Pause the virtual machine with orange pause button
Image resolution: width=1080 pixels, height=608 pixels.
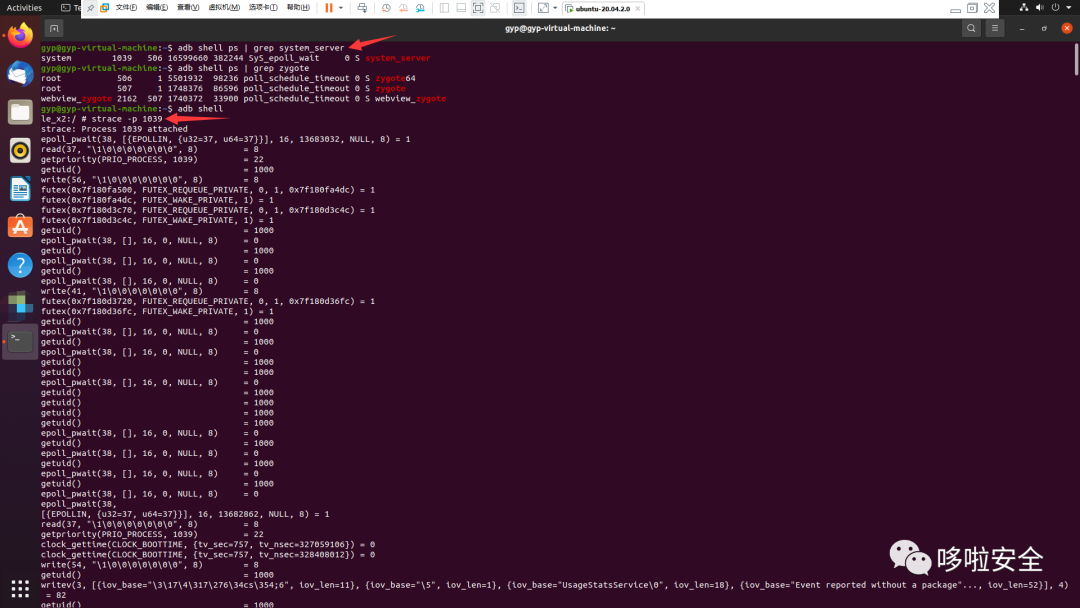pyautogui.click(x=329, y=8)
